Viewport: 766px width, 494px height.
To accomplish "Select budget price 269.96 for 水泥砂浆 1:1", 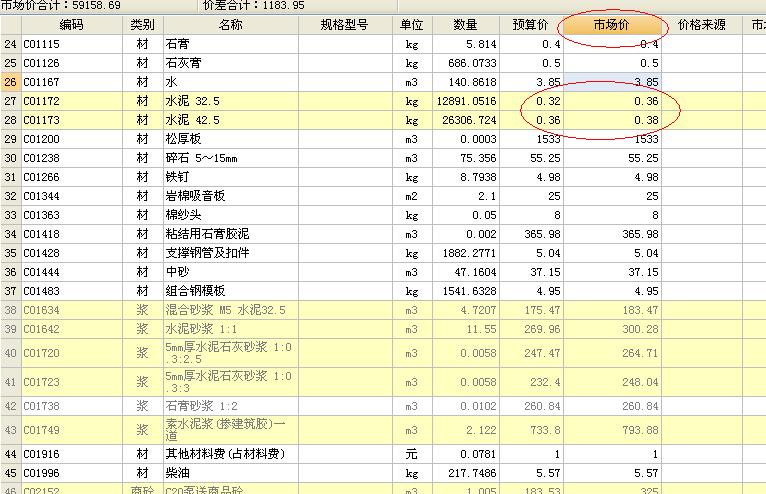I will click(x=531, y=329).
